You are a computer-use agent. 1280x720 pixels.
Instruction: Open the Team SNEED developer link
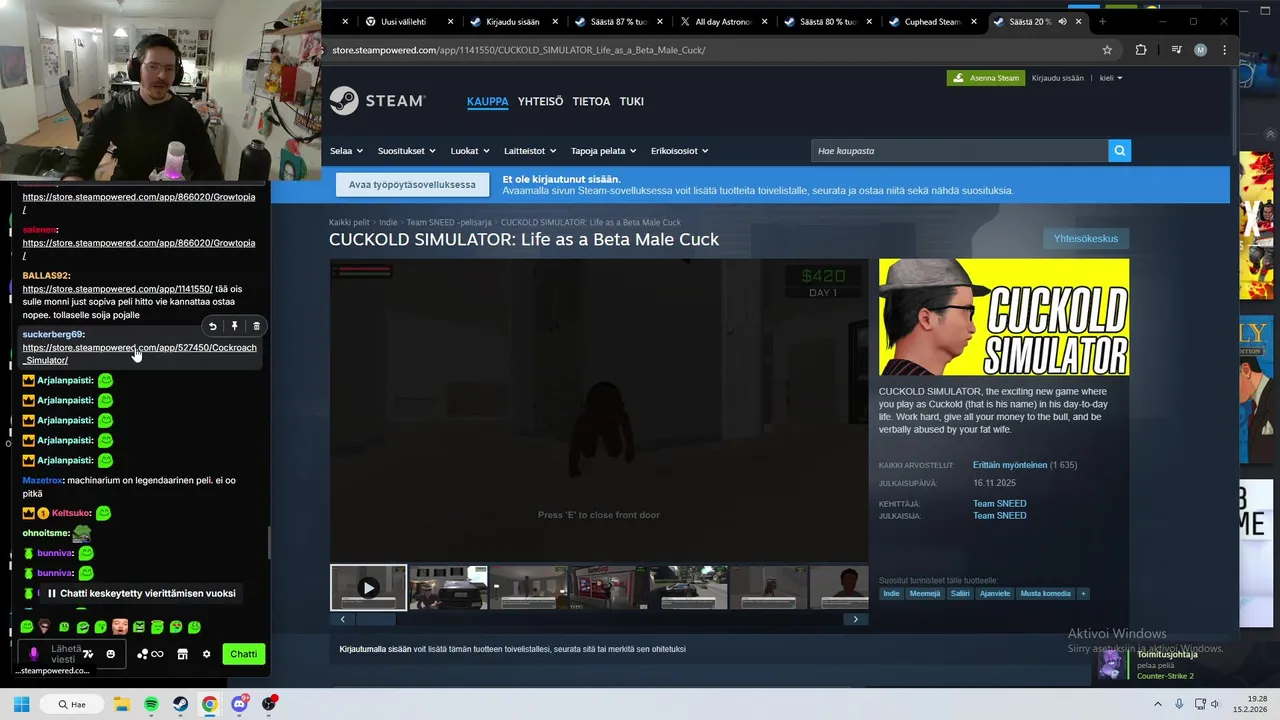tap(999, 504)
